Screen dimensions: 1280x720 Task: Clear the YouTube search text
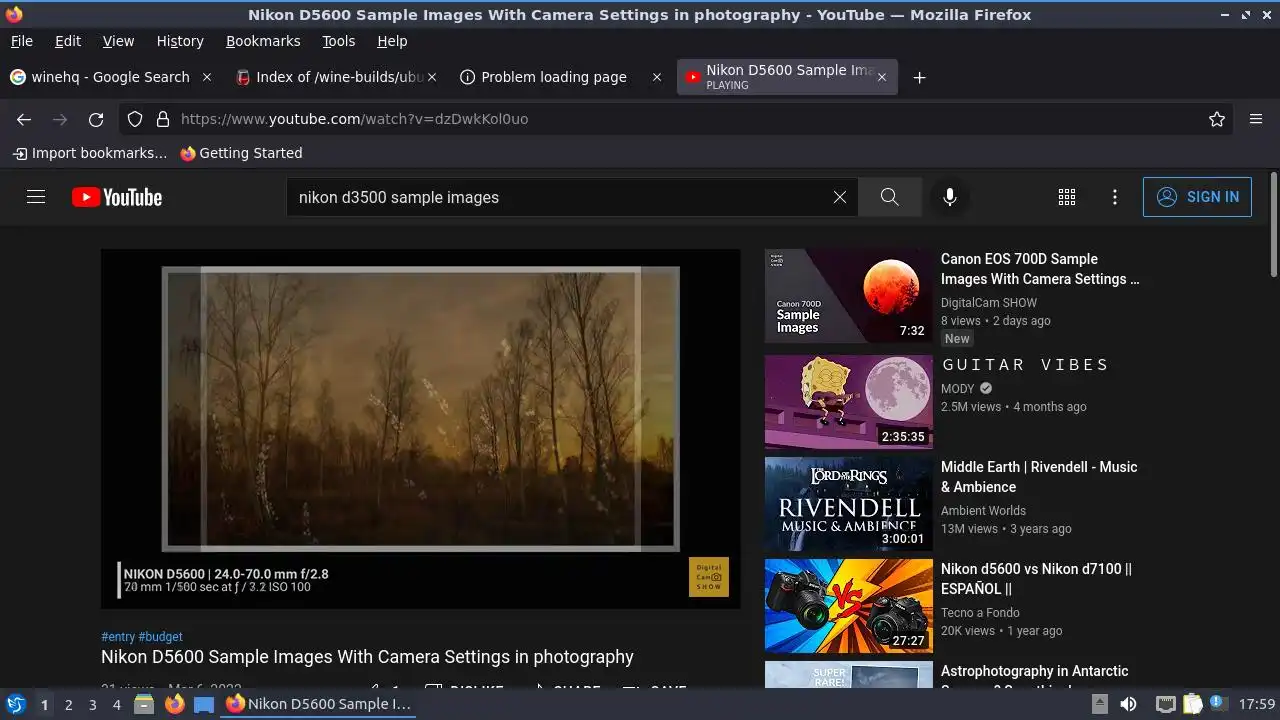pos(840,197)
